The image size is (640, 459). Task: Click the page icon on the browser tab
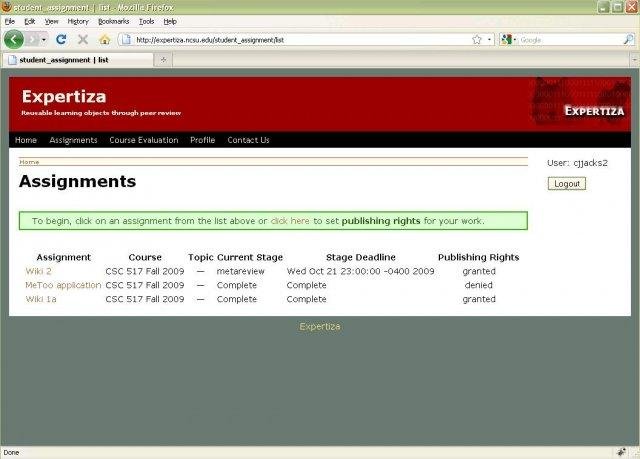click(x=12, y=60)
